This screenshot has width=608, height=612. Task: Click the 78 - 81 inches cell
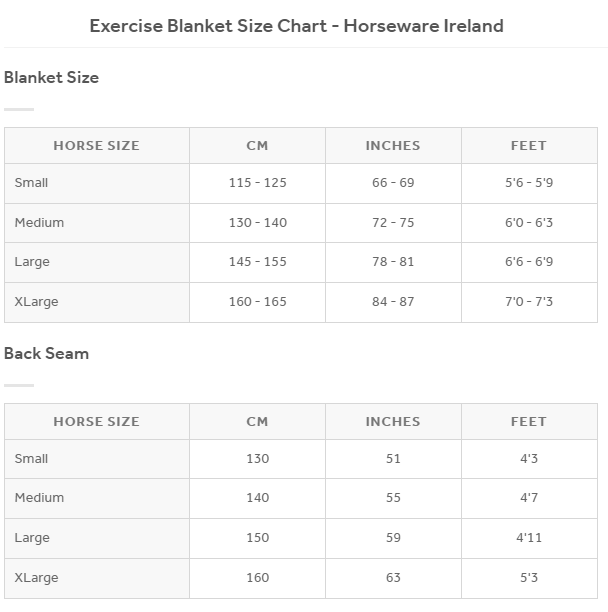coord(393,262)
